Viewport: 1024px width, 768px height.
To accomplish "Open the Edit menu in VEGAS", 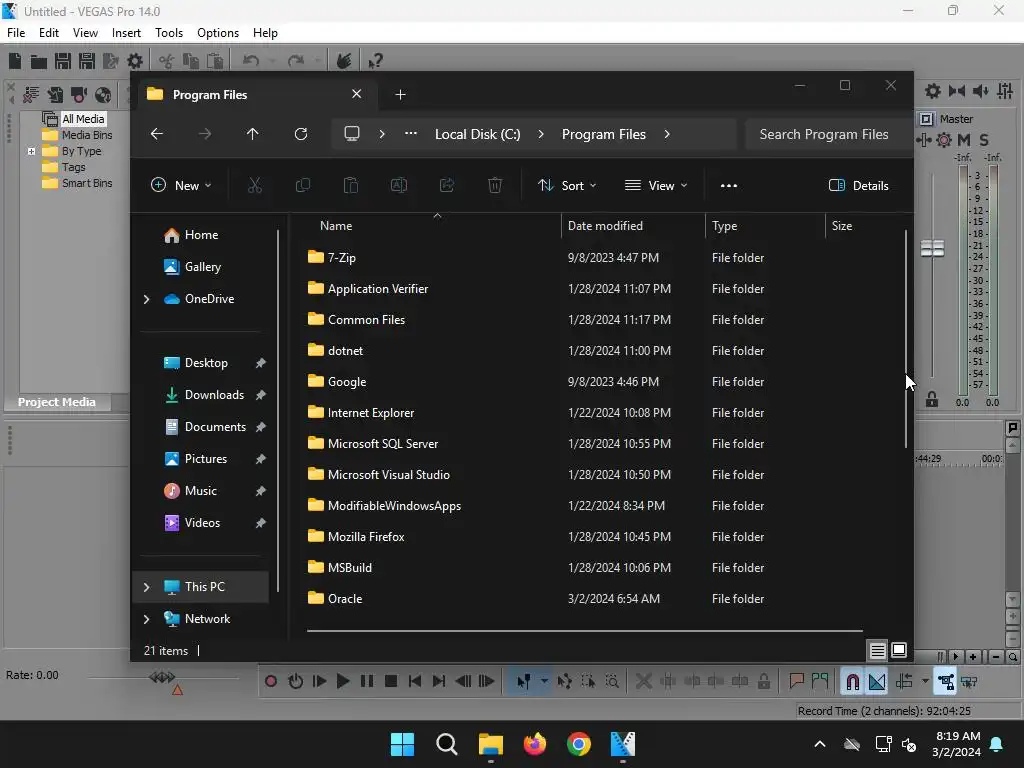I will tap(48, 33).
